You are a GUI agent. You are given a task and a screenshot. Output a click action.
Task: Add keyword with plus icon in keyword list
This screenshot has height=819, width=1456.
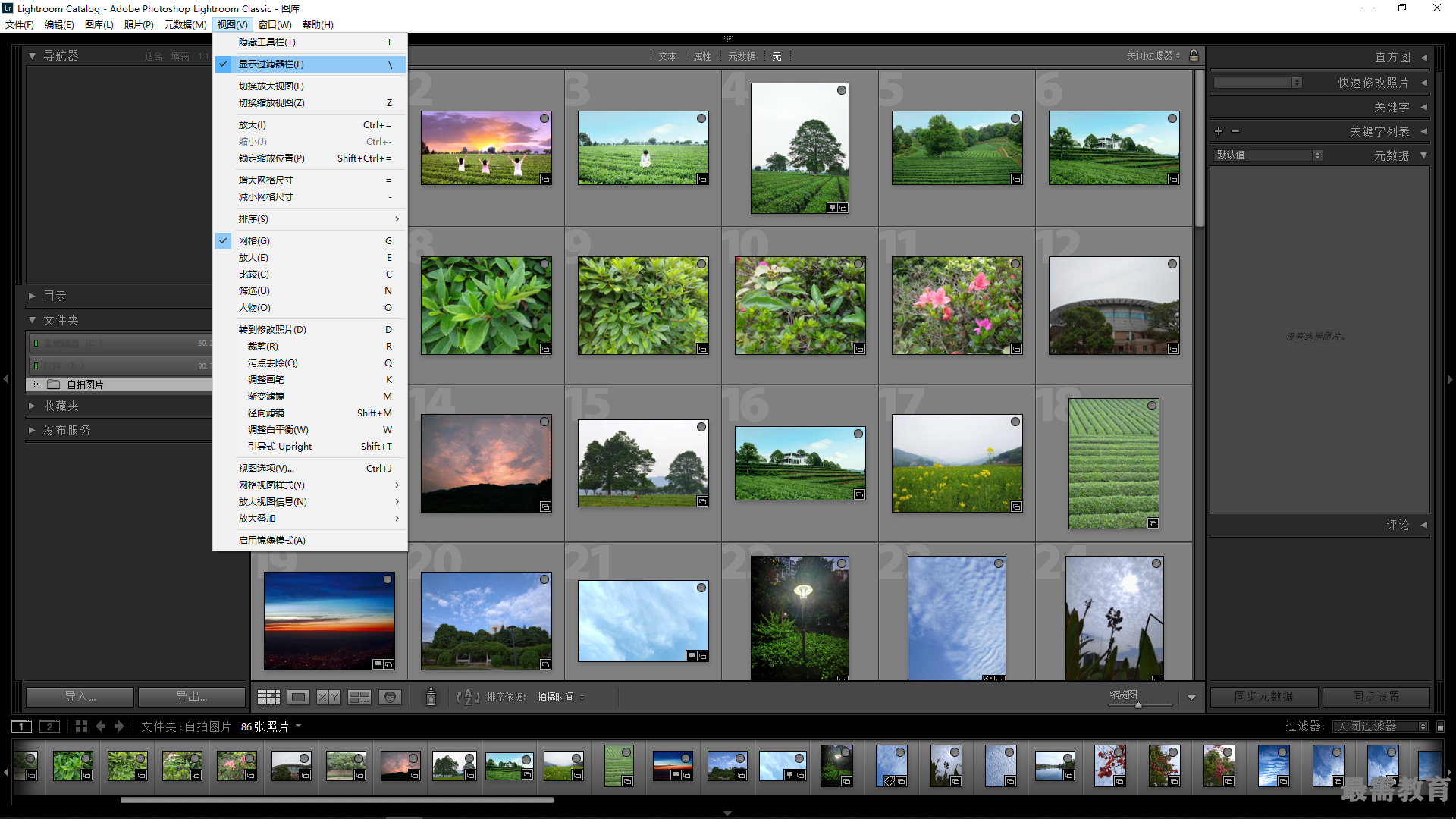tap(1219, 131)
